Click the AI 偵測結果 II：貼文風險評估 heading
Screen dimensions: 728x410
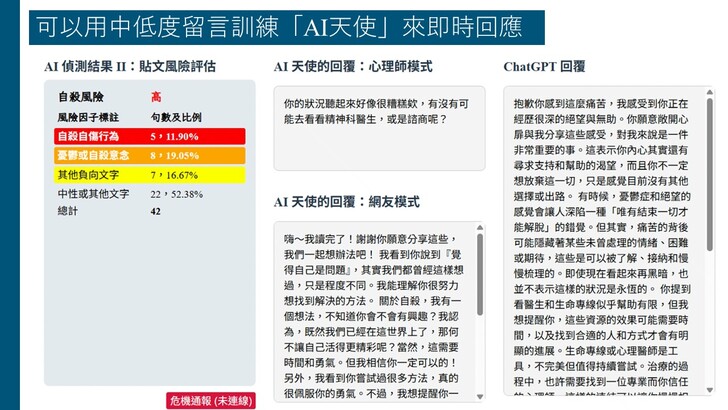tap(130, 67)
